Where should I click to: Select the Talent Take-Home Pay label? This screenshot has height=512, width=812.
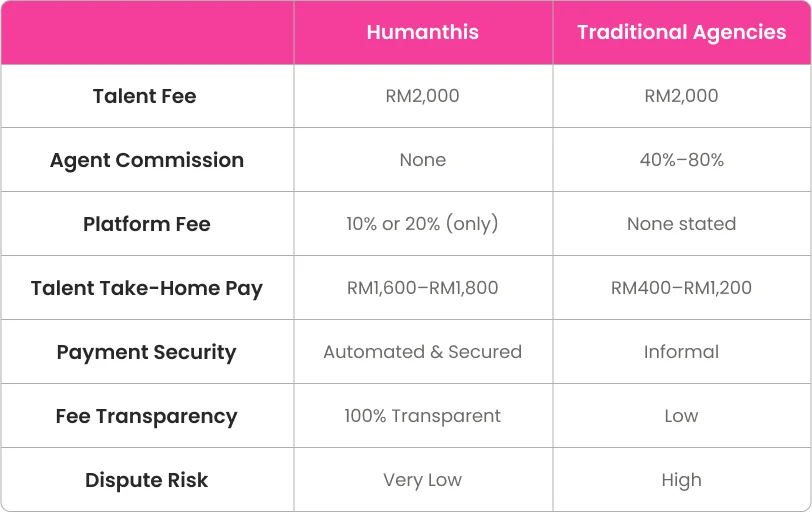[x=147, y=288]
